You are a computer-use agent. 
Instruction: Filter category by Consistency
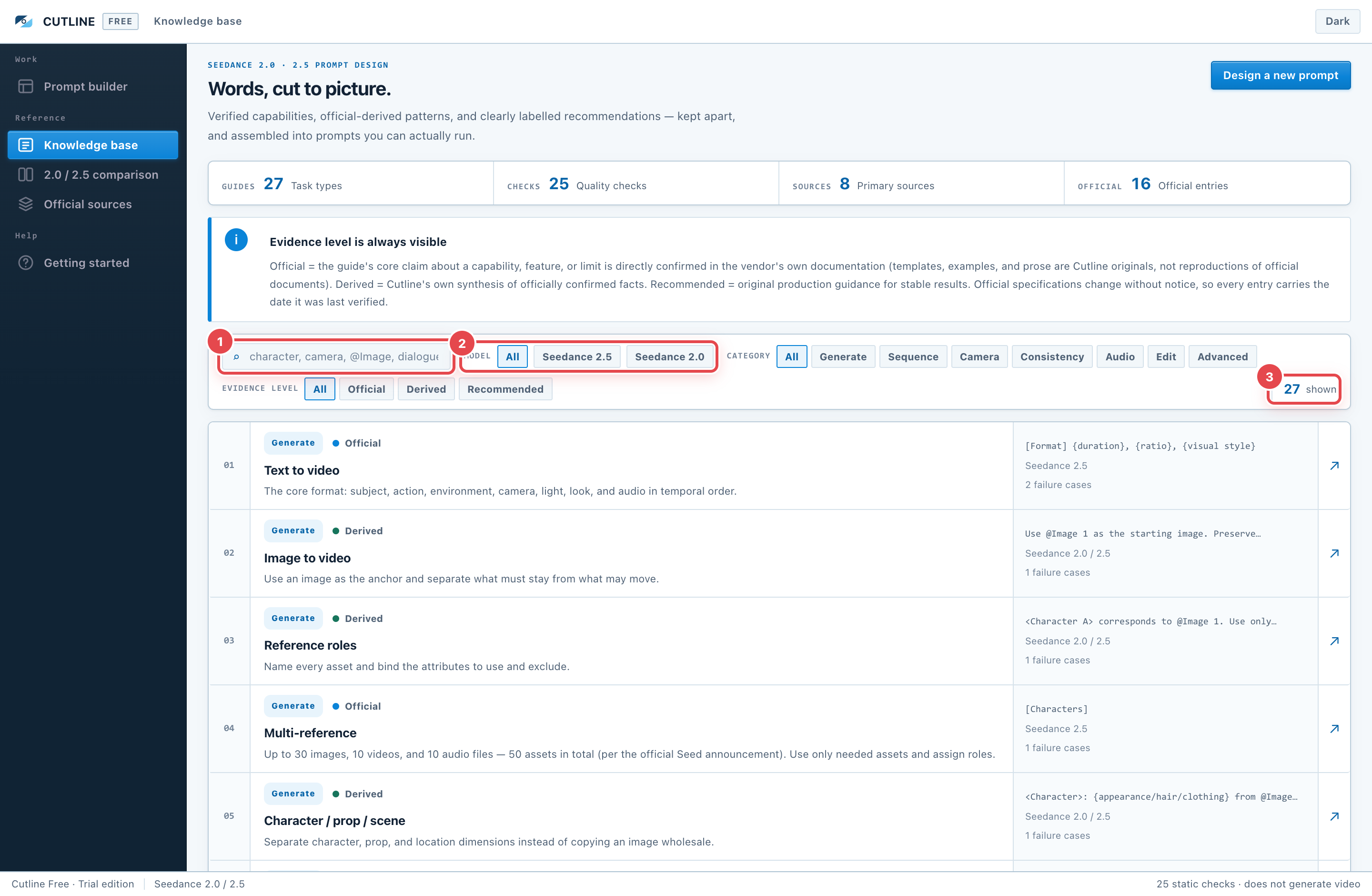pos(1051,357)
